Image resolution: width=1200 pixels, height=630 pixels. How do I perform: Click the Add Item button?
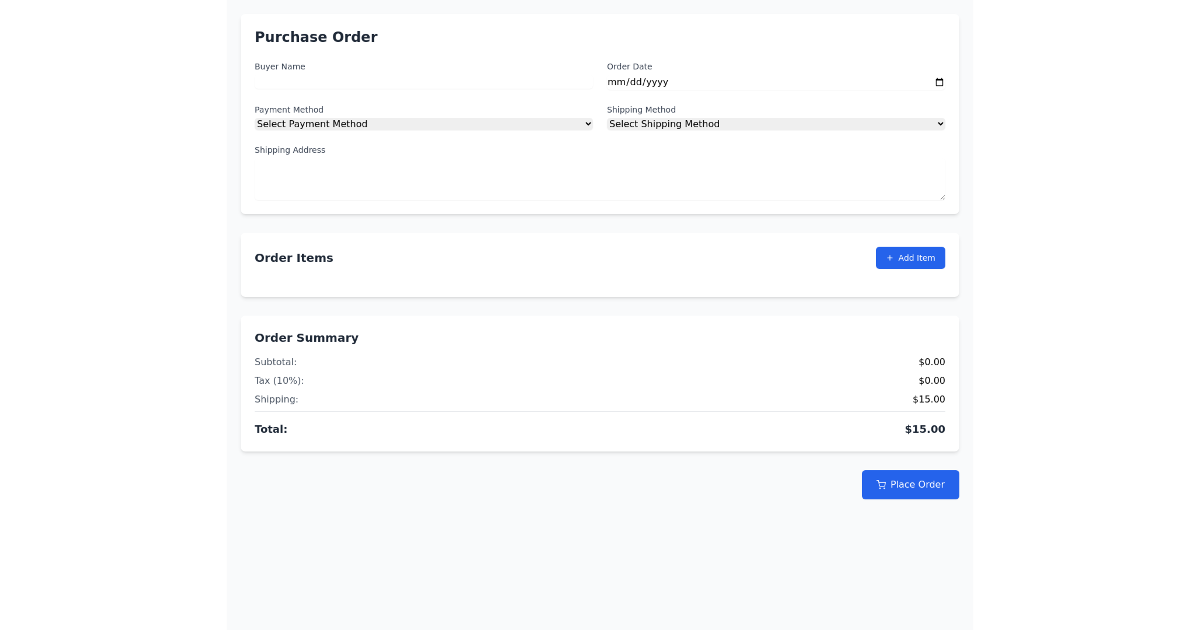pos(910,258)
